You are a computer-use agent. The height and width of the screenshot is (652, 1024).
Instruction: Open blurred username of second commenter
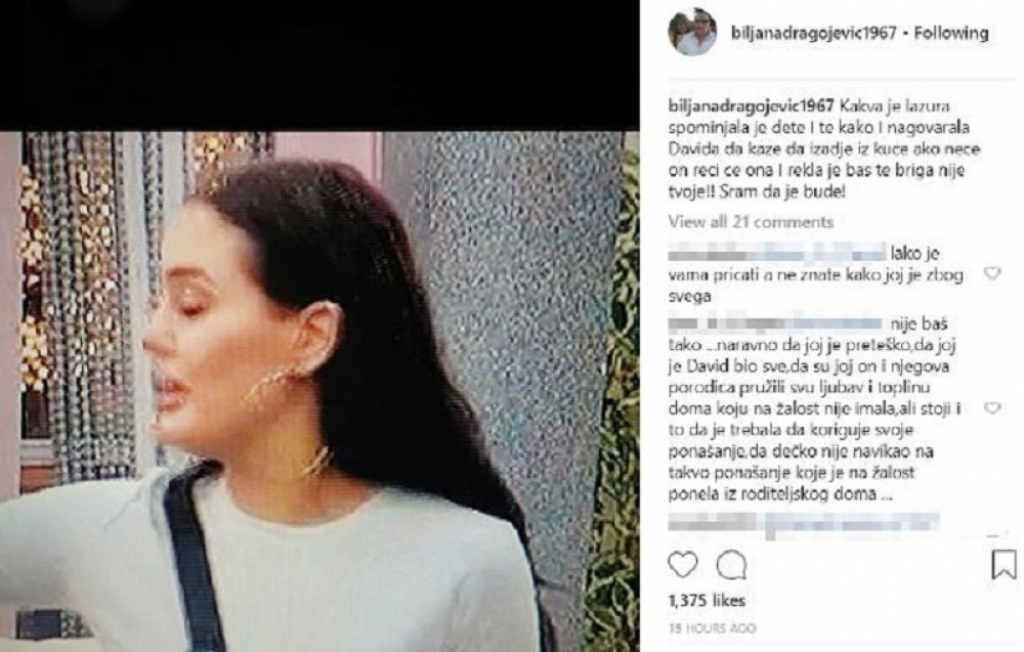tap(775, 323)
